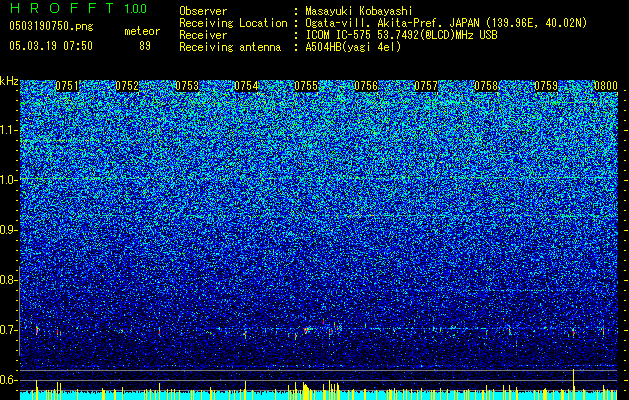629x400 pixels.
Task: Select the antenna value A504HB(yagi 4el)
Action: click(x=353, y=47)
